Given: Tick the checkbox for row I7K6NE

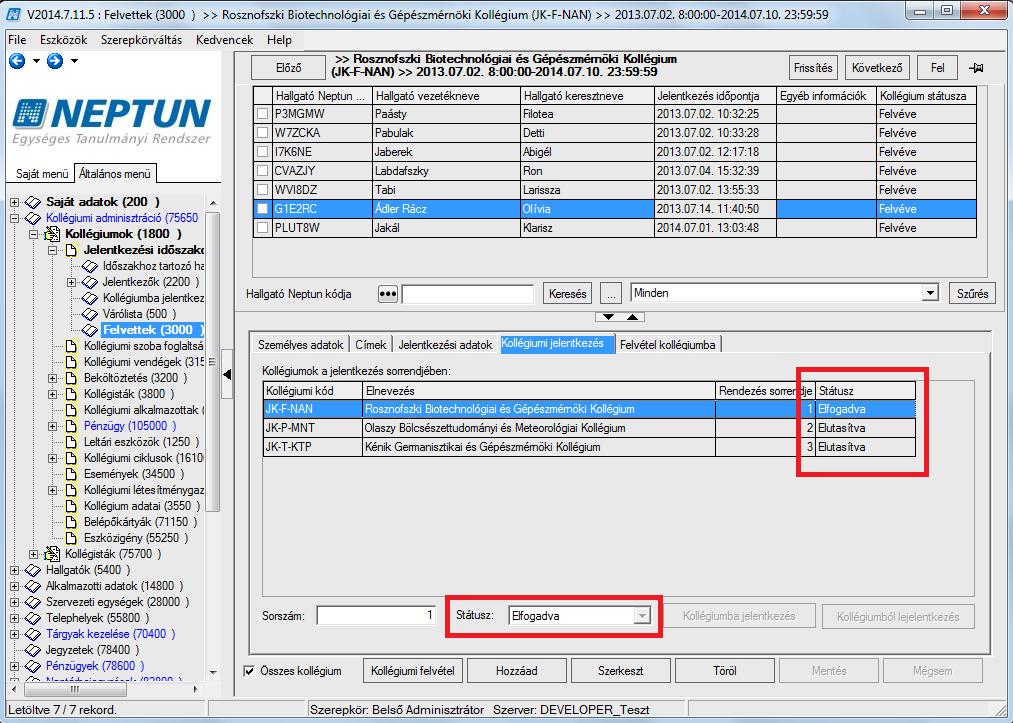Looking at the screenshot, I should (x=262, y=152).
